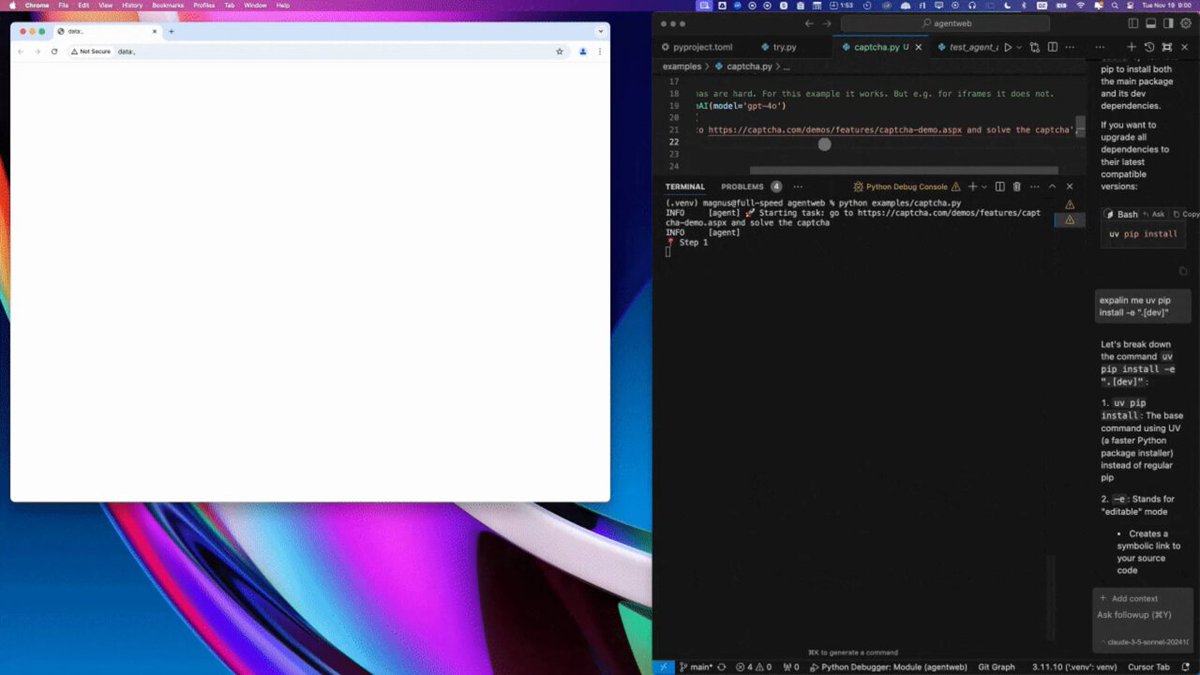Open new tab in Chrome
This screenshot has height=675, width=1200.
pos(171,31)
